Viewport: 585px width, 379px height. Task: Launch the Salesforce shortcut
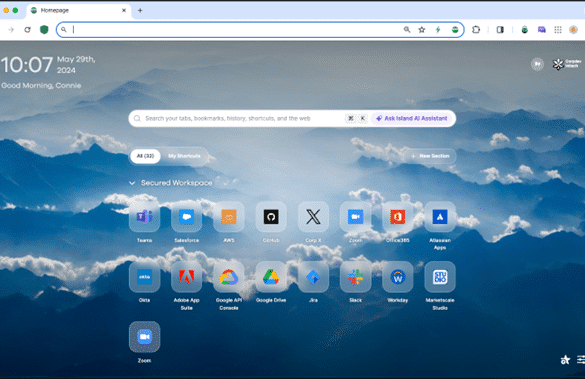(x=187, y=217)
